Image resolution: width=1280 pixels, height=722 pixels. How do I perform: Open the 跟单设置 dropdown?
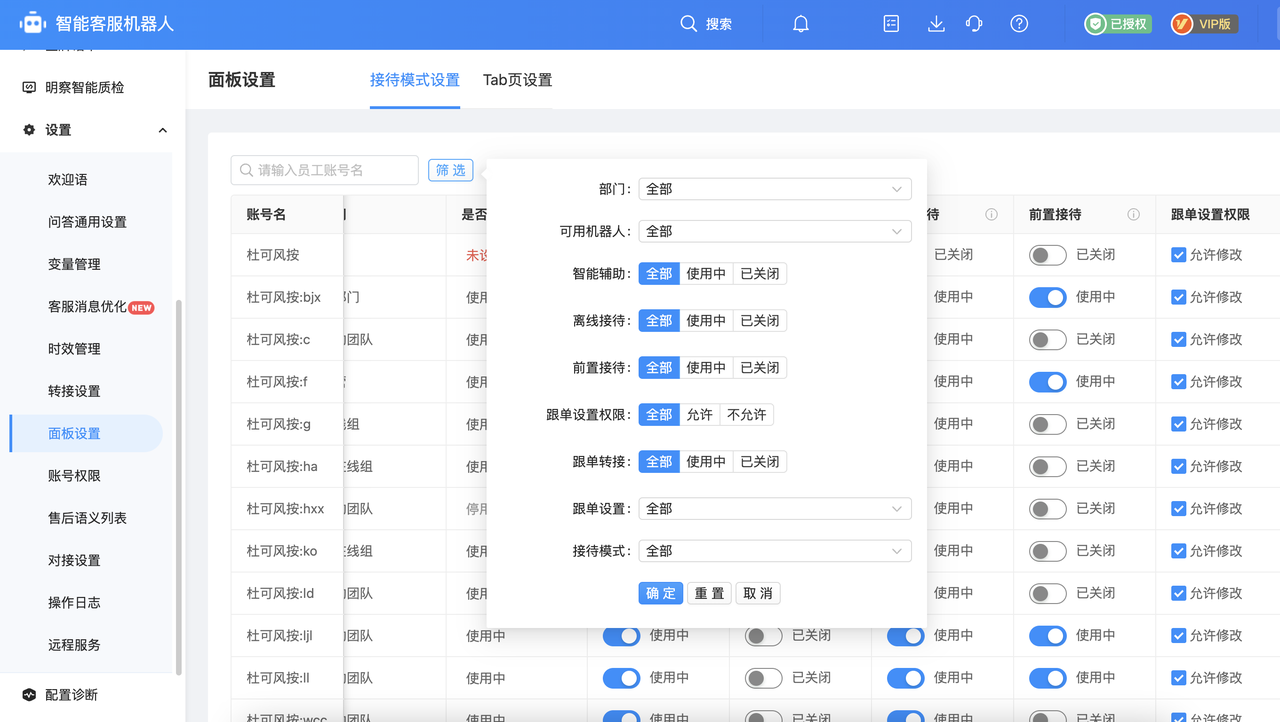coord(775,509)
